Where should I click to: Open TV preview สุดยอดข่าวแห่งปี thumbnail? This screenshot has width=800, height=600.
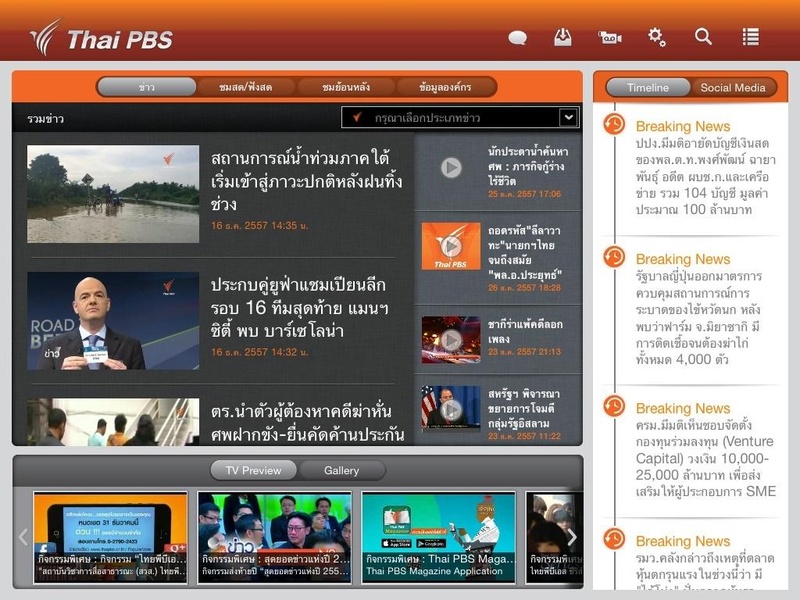point(274,537)
